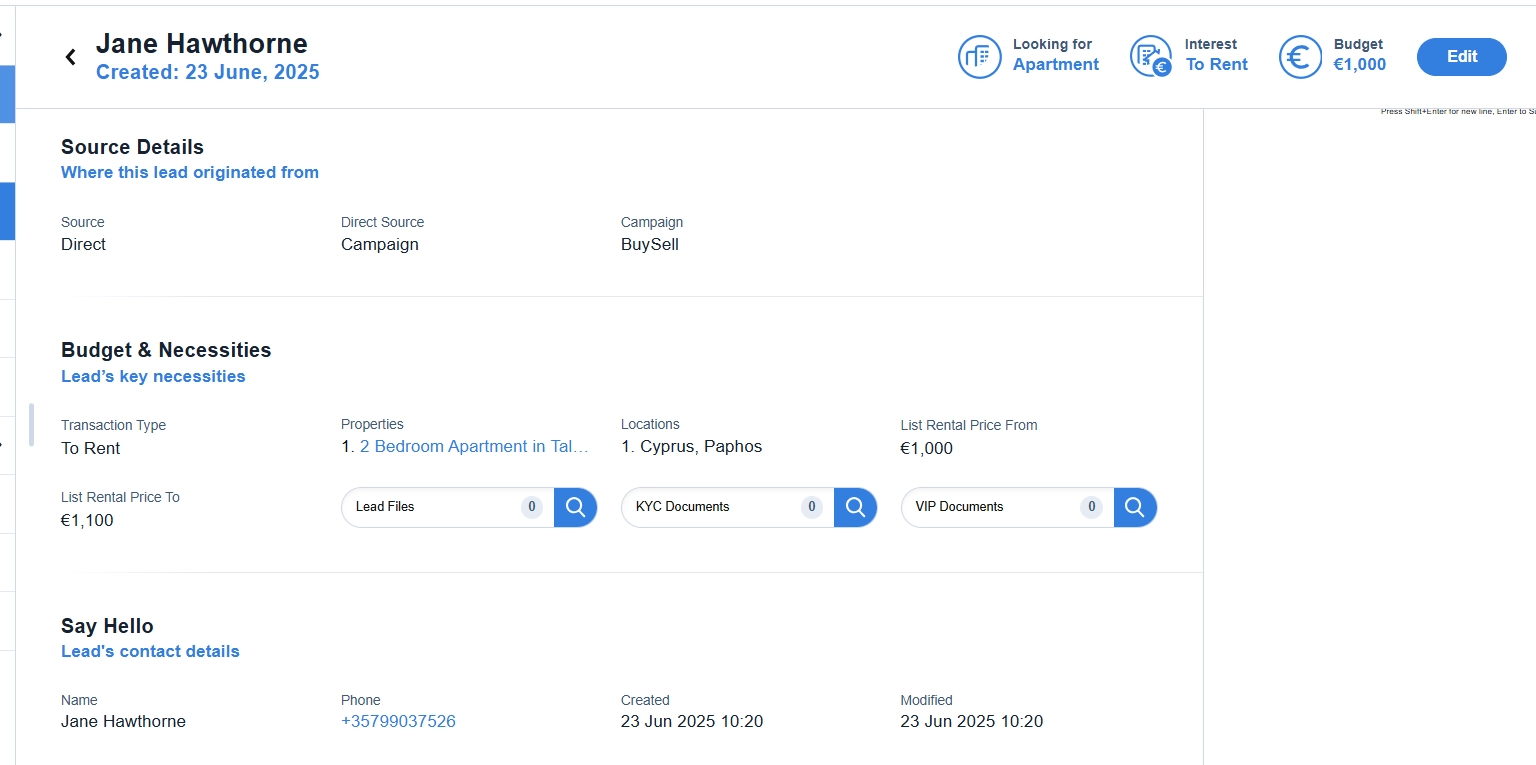Click the KYC Documents count badge
This screenshot has height=765, width=1536.
point(812,507)
